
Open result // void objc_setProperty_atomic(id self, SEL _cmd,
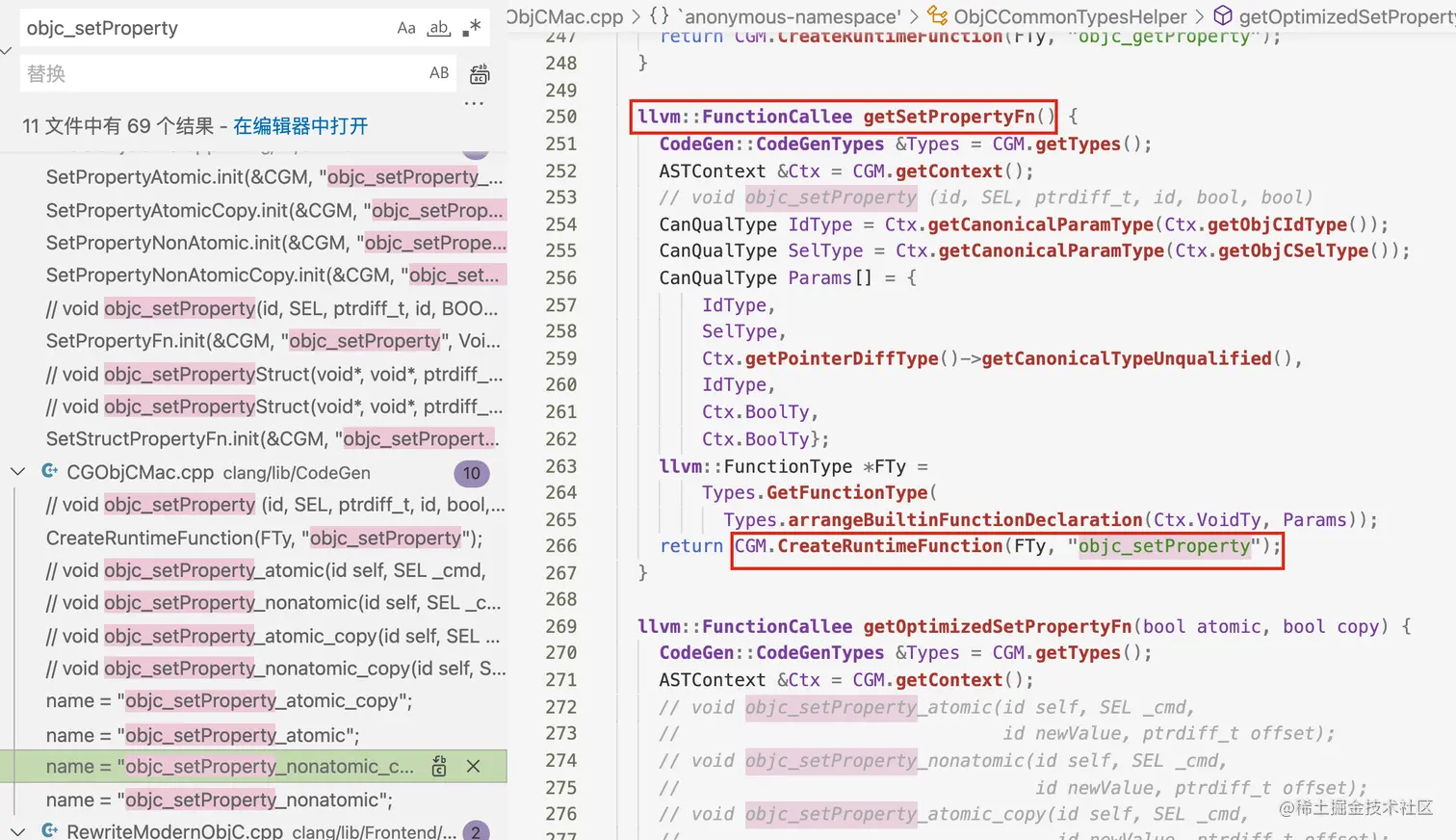(x=266, y=571)
